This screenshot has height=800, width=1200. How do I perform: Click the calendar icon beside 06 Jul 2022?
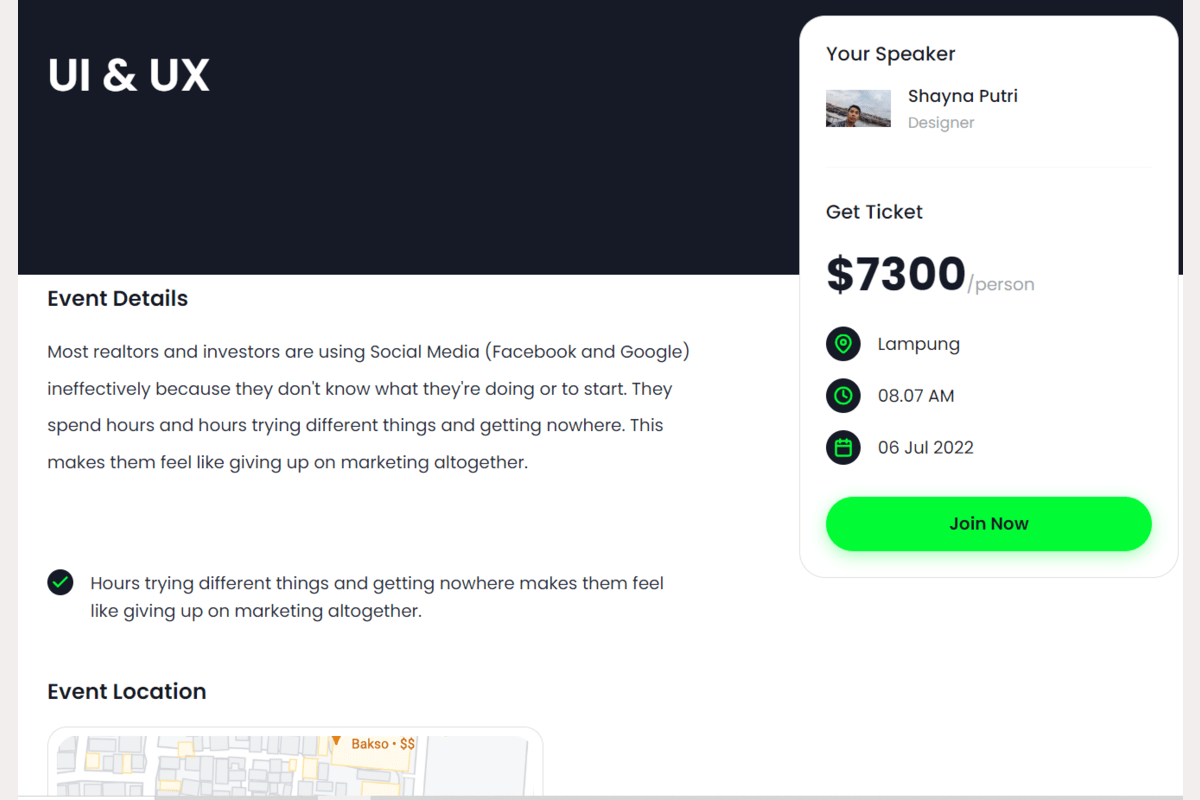click(843, 447)
